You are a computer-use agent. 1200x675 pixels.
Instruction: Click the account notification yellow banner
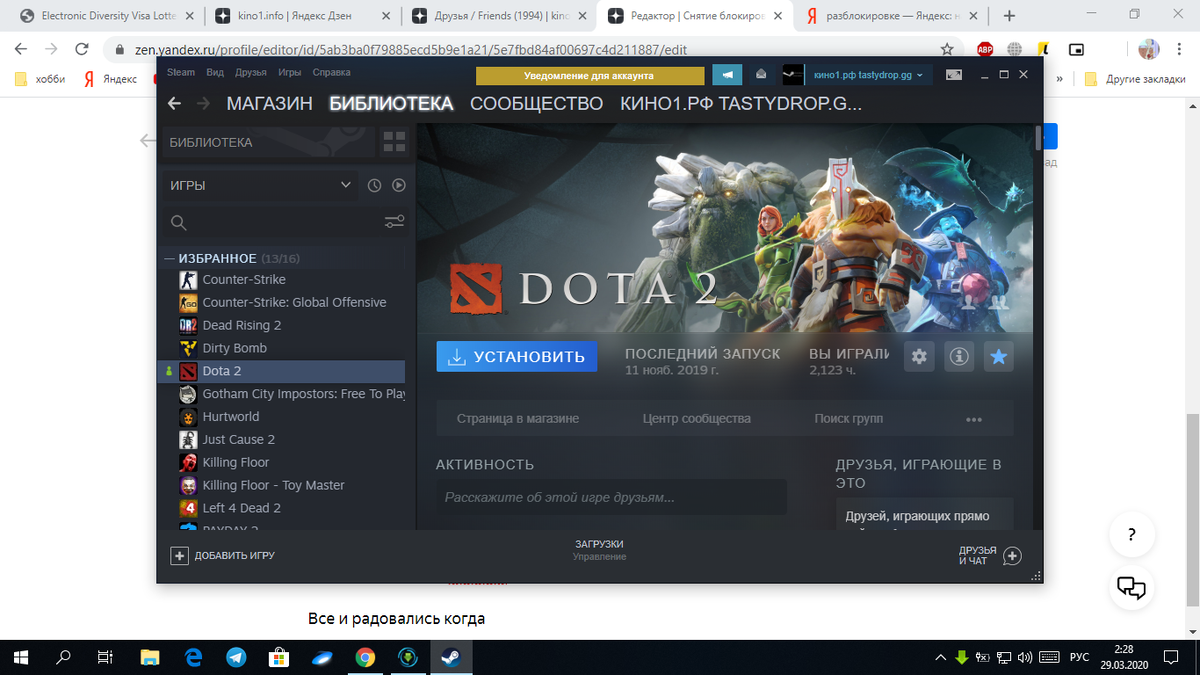(590, 75)
